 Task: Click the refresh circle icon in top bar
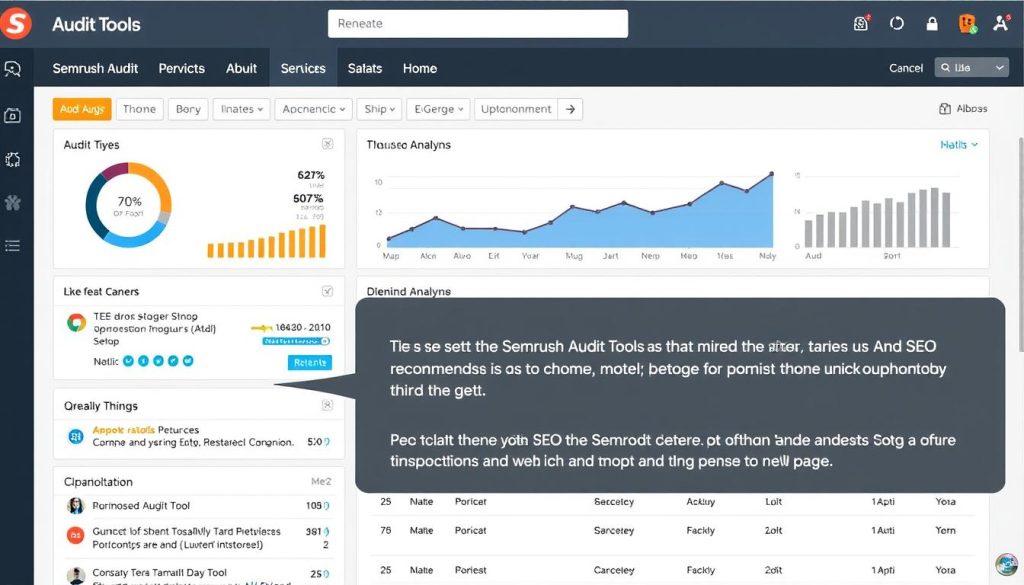click(x=896, y=24)
